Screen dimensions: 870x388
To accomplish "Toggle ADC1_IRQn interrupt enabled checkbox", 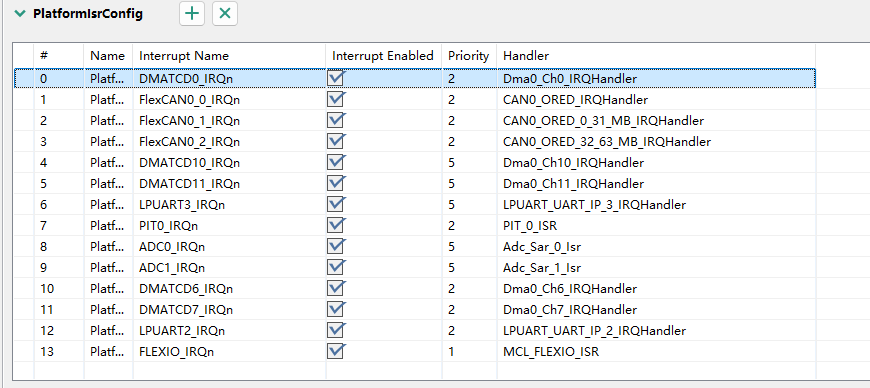I will click(x=336, y=268).
